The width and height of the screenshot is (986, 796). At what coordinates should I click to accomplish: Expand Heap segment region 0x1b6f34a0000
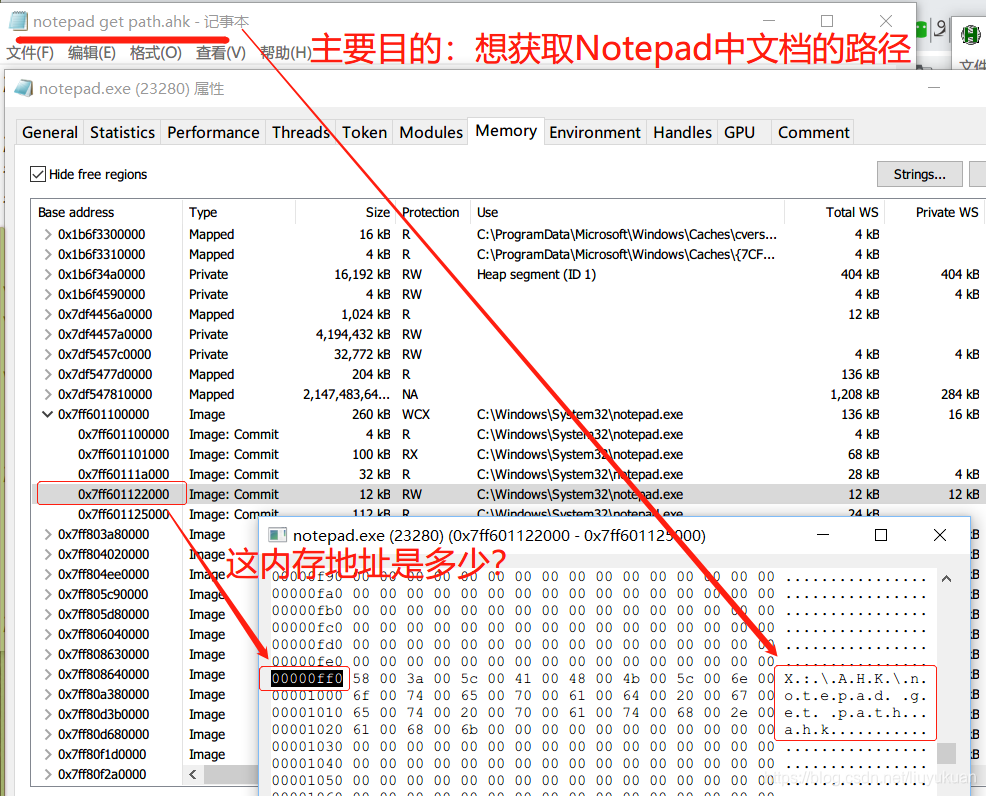[48, 275]
